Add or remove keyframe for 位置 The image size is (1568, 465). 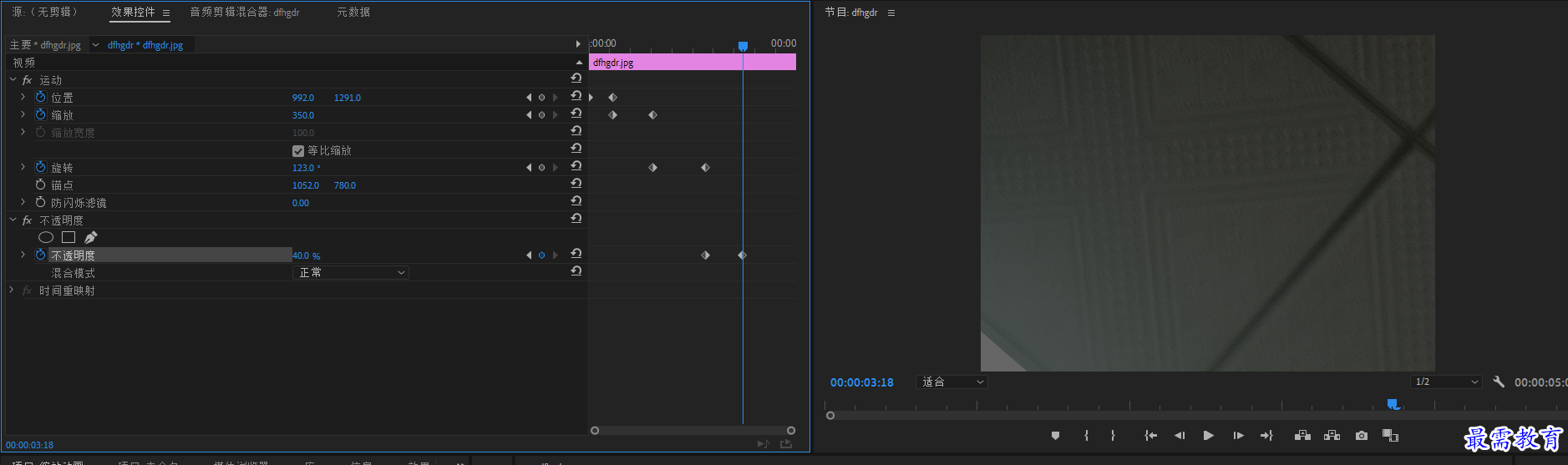(541, 98)
